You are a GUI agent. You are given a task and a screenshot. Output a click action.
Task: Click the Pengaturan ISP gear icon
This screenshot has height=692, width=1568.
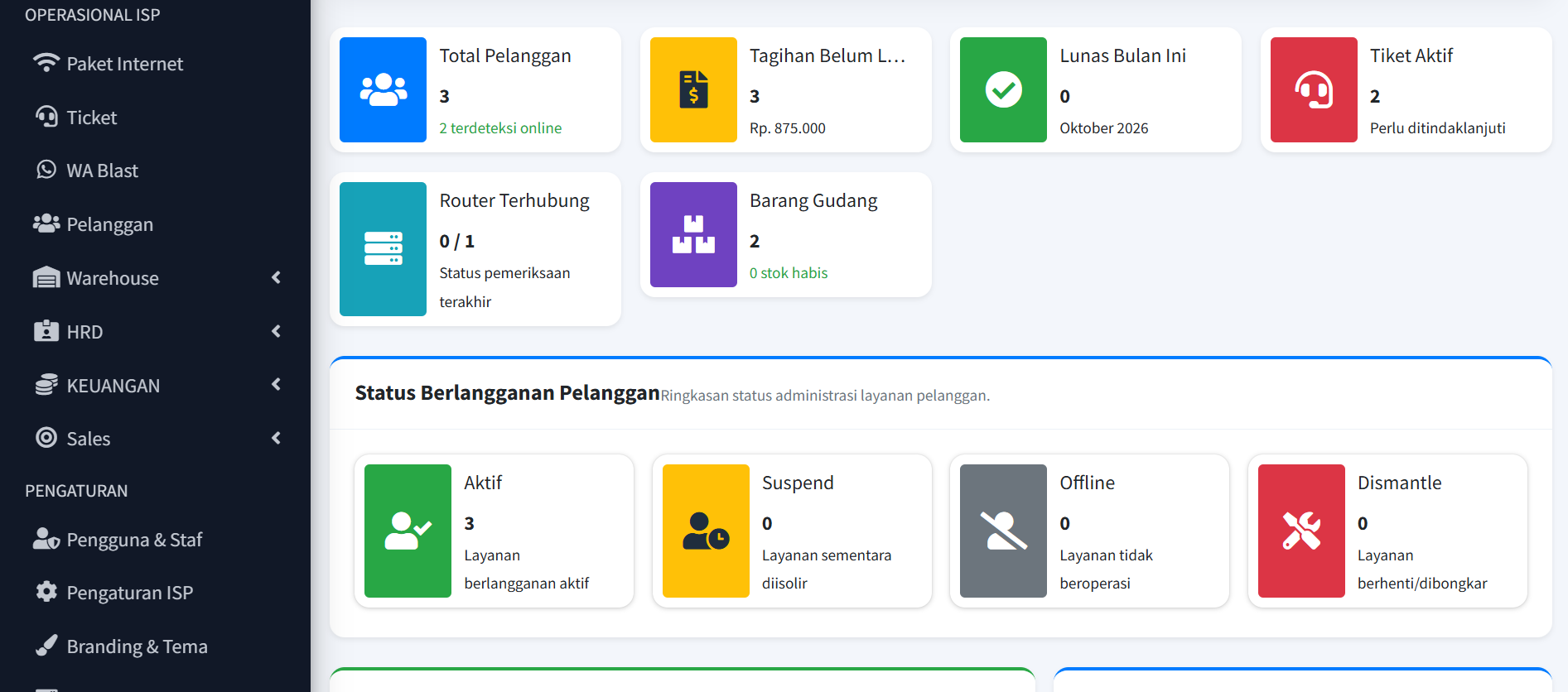pos(46,592)
